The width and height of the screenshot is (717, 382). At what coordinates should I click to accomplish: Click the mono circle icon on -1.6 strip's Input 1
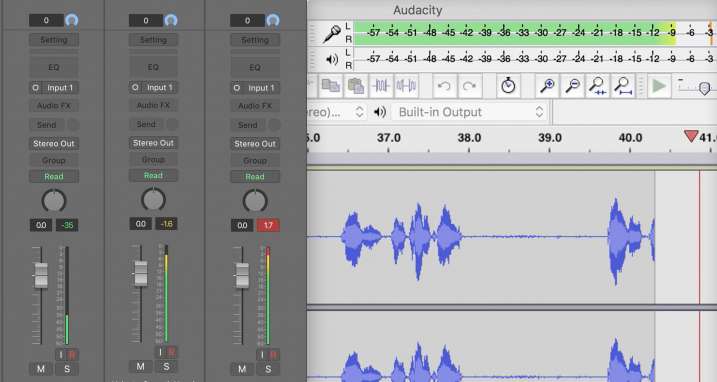coord(135,87)
